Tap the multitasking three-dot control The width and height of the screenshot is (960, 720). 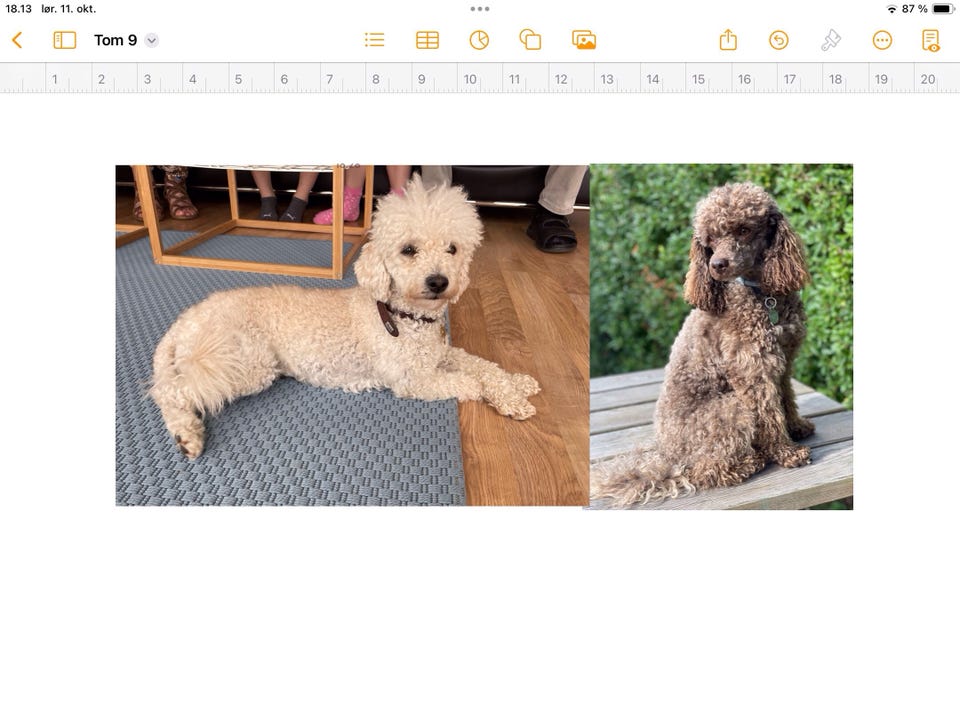click(x=480, y=9)
